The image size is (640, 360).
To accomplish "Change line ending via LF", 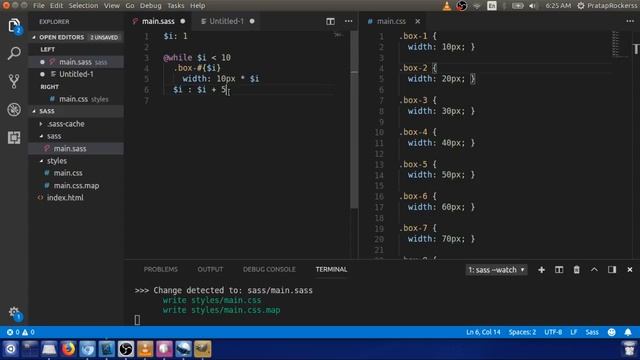I will (x=573, y=332).
